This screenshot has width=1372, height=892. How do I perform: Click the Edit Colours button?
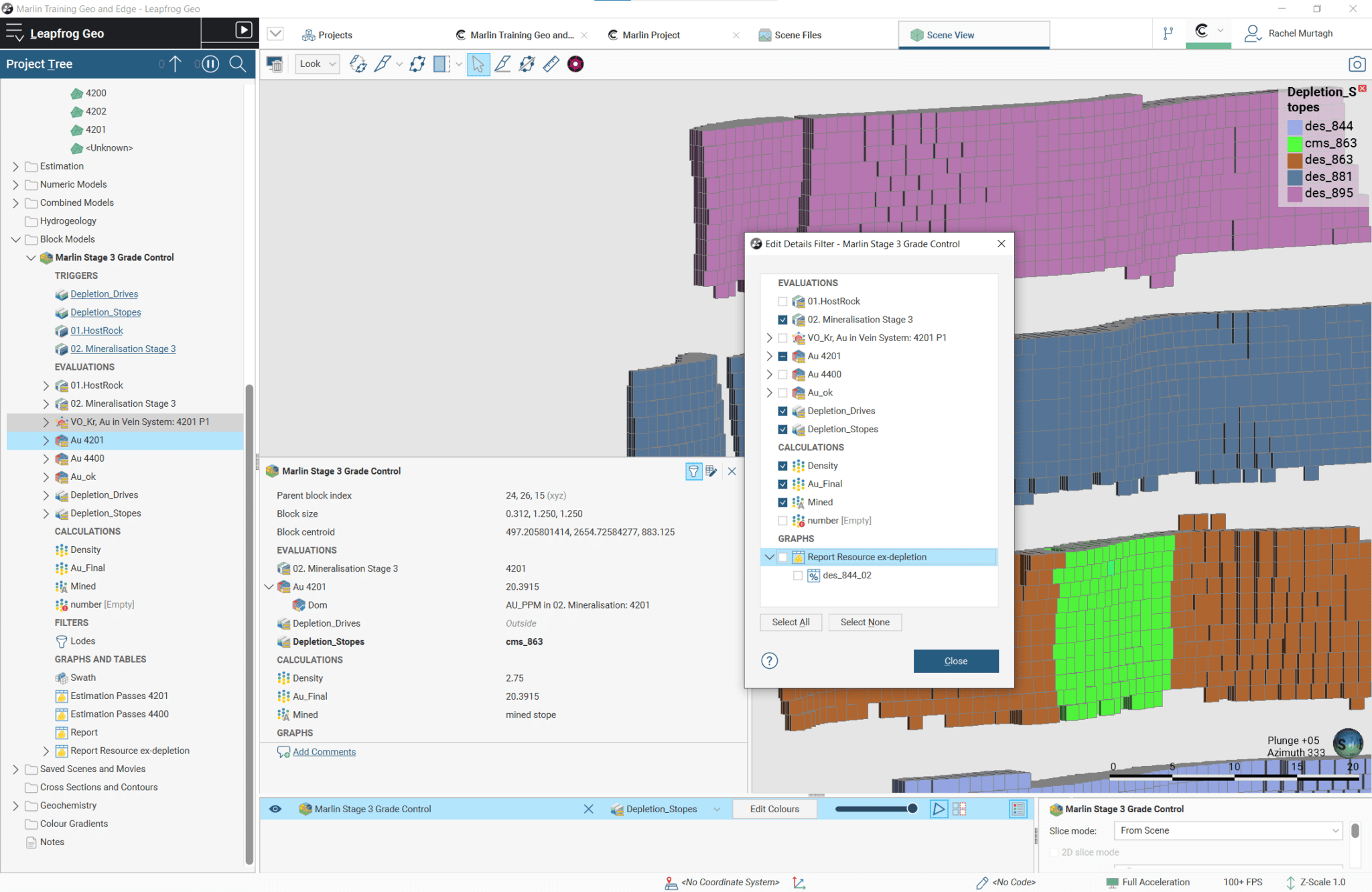pos(774,809)
